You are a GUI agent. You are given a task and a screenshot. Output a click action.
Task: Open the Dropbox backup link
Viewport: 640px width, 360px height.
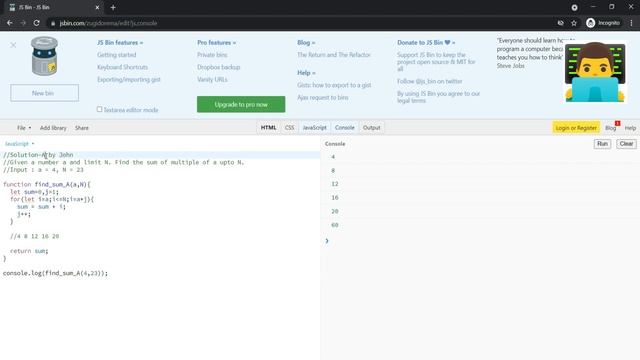click(218, 67)
